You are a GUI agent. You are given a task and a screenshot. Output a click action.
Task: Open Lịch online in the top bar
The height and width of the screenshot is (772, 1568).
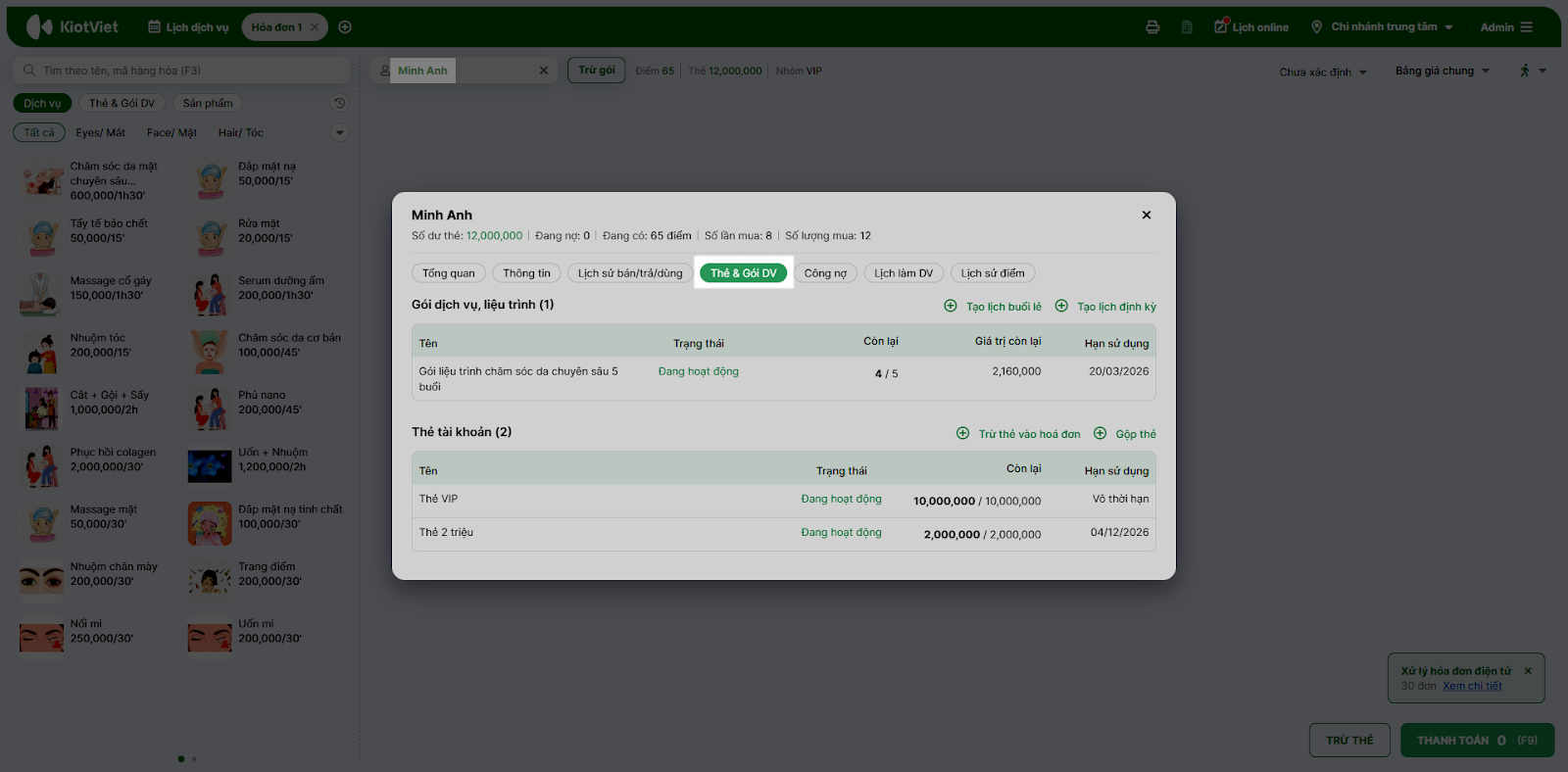(x=1251, y=27)
